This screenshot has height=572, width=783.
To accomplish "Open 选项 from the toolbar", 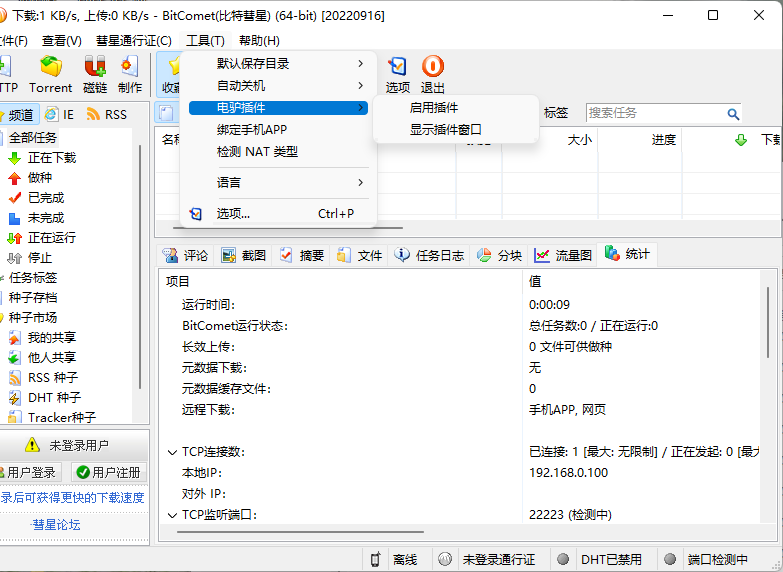I will click(397, 74).
